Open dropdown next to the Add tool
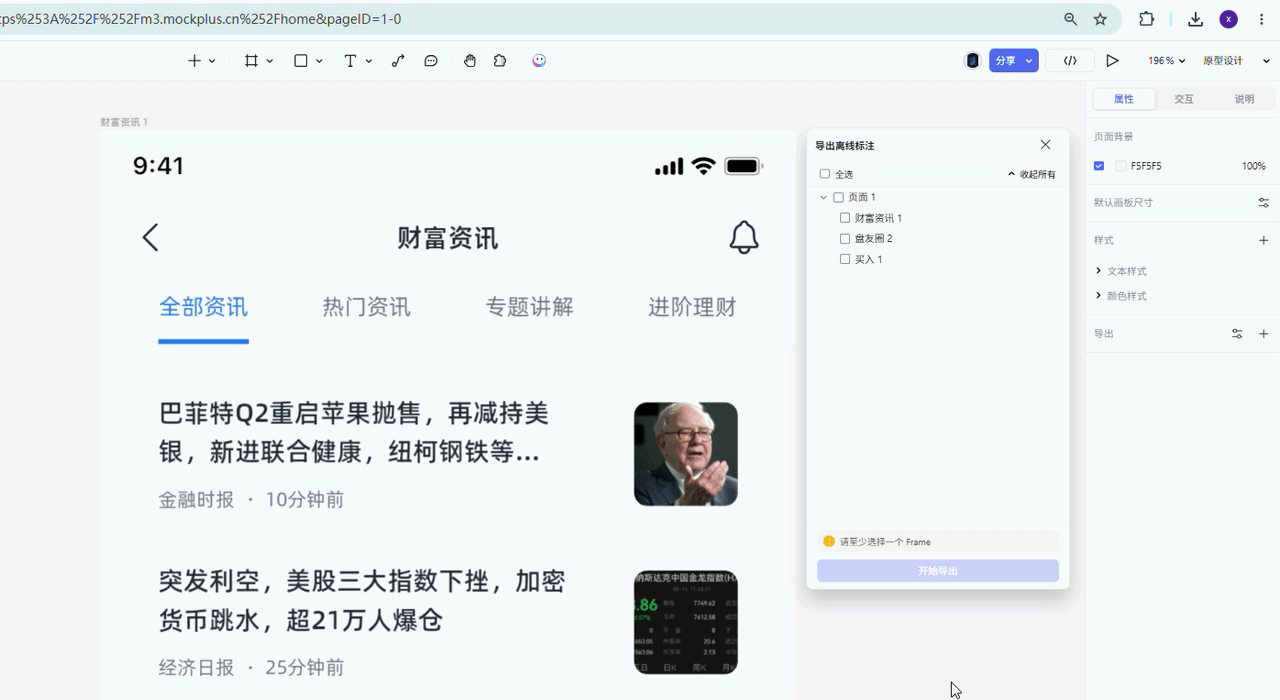1280x700 pixels. [x=212, y=61]
